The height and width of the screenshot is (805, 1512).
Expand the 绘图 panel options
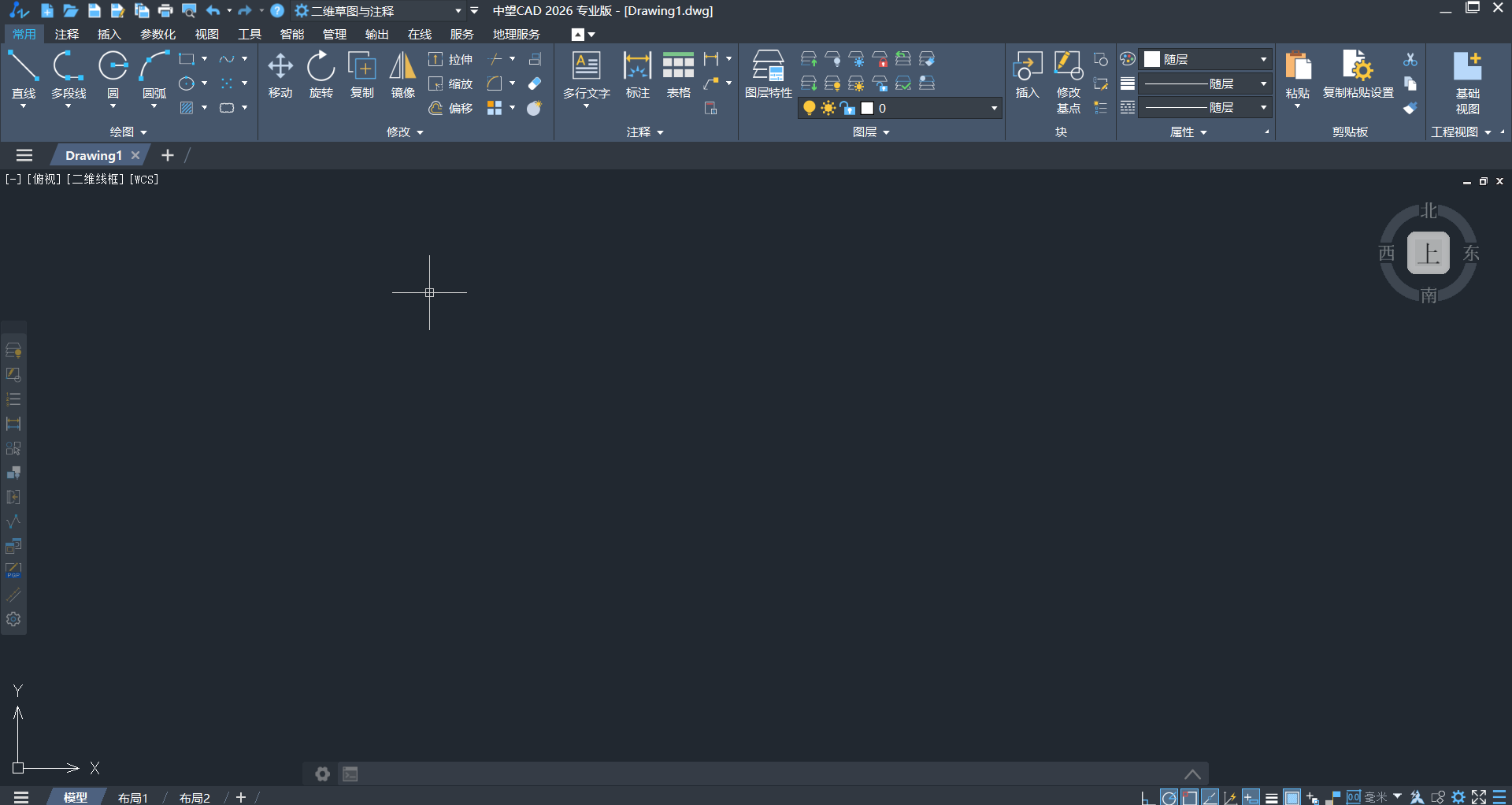pos(128,132)
